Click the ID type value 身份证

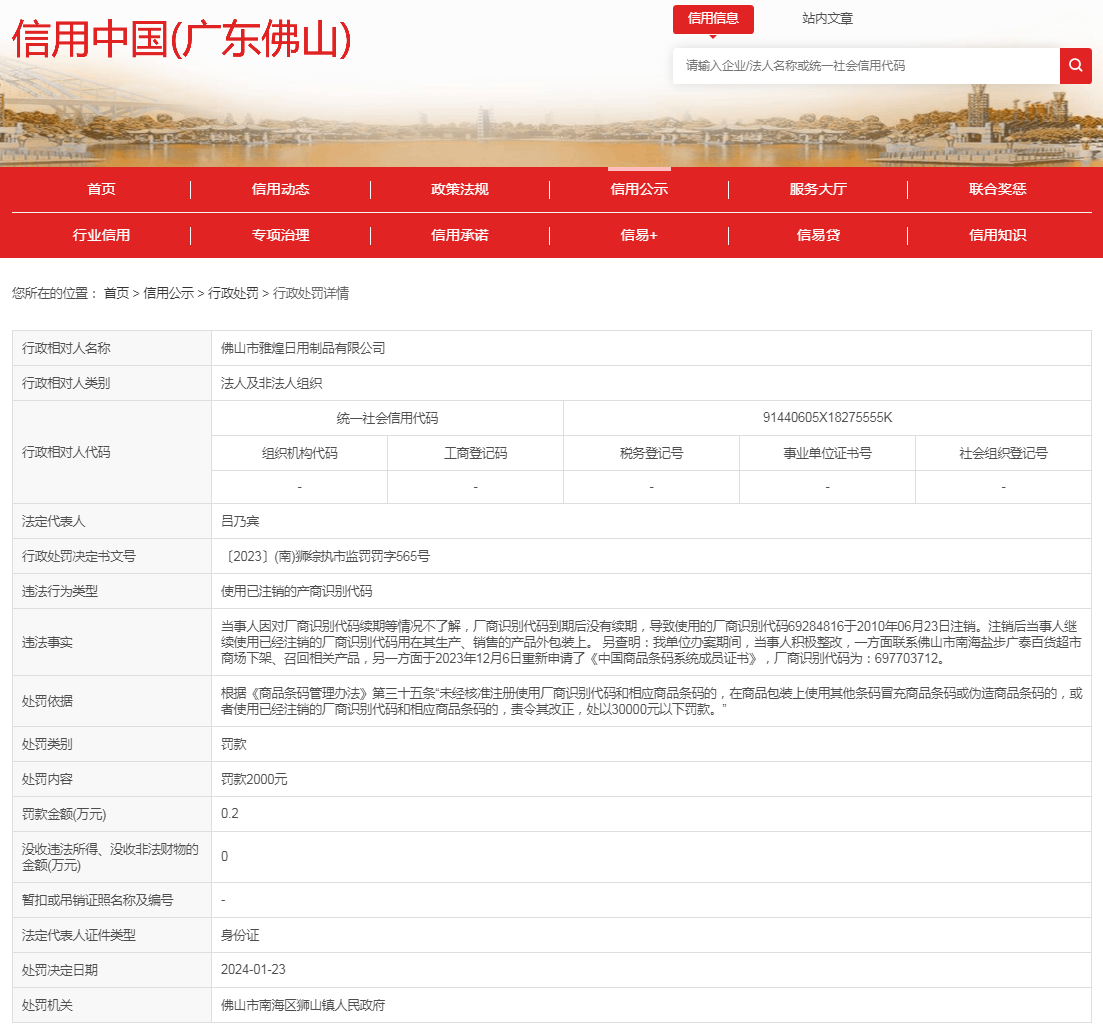(x=240, y=935)
